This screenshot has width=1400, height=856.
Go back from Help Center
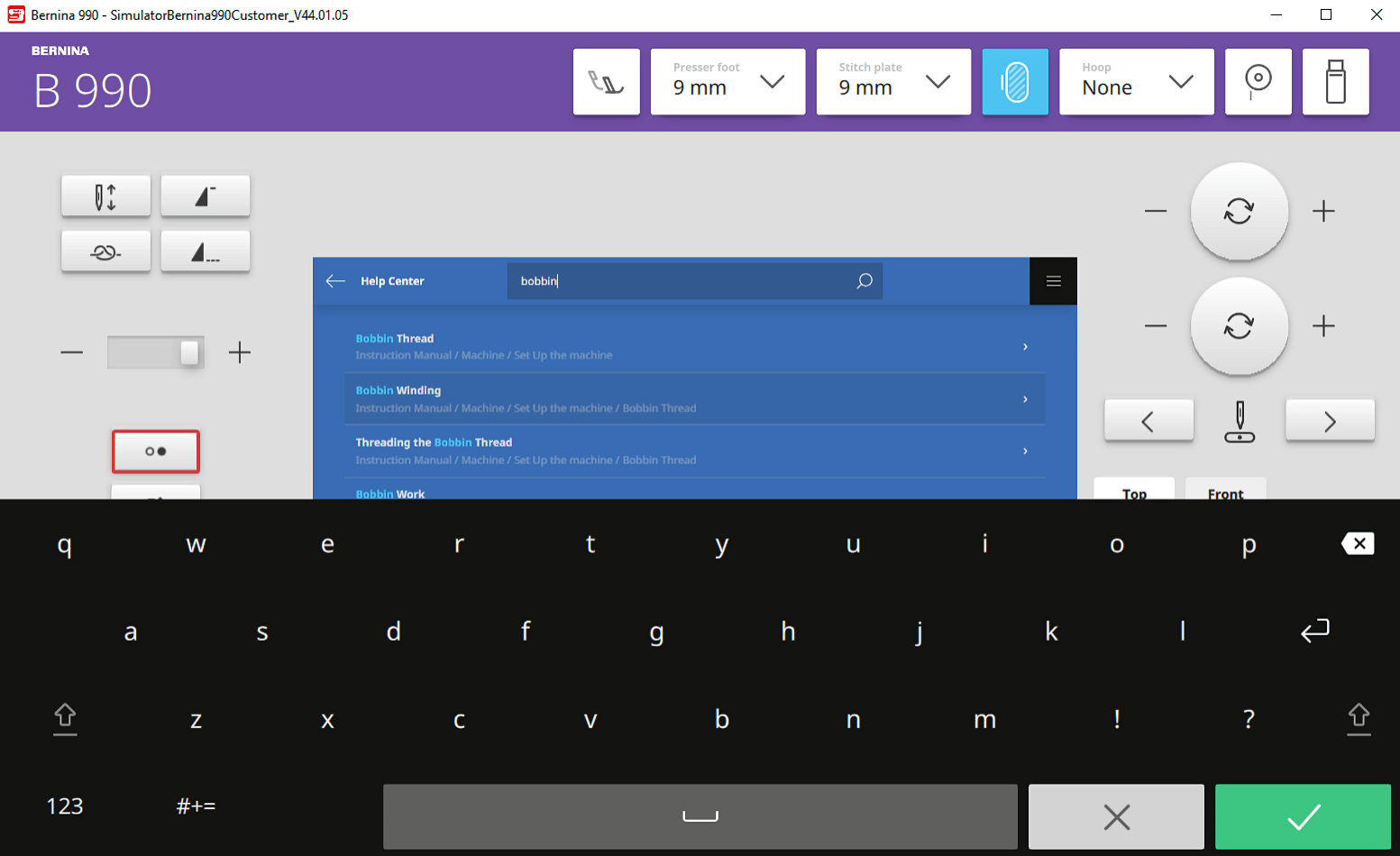click(x=335, y=281)
